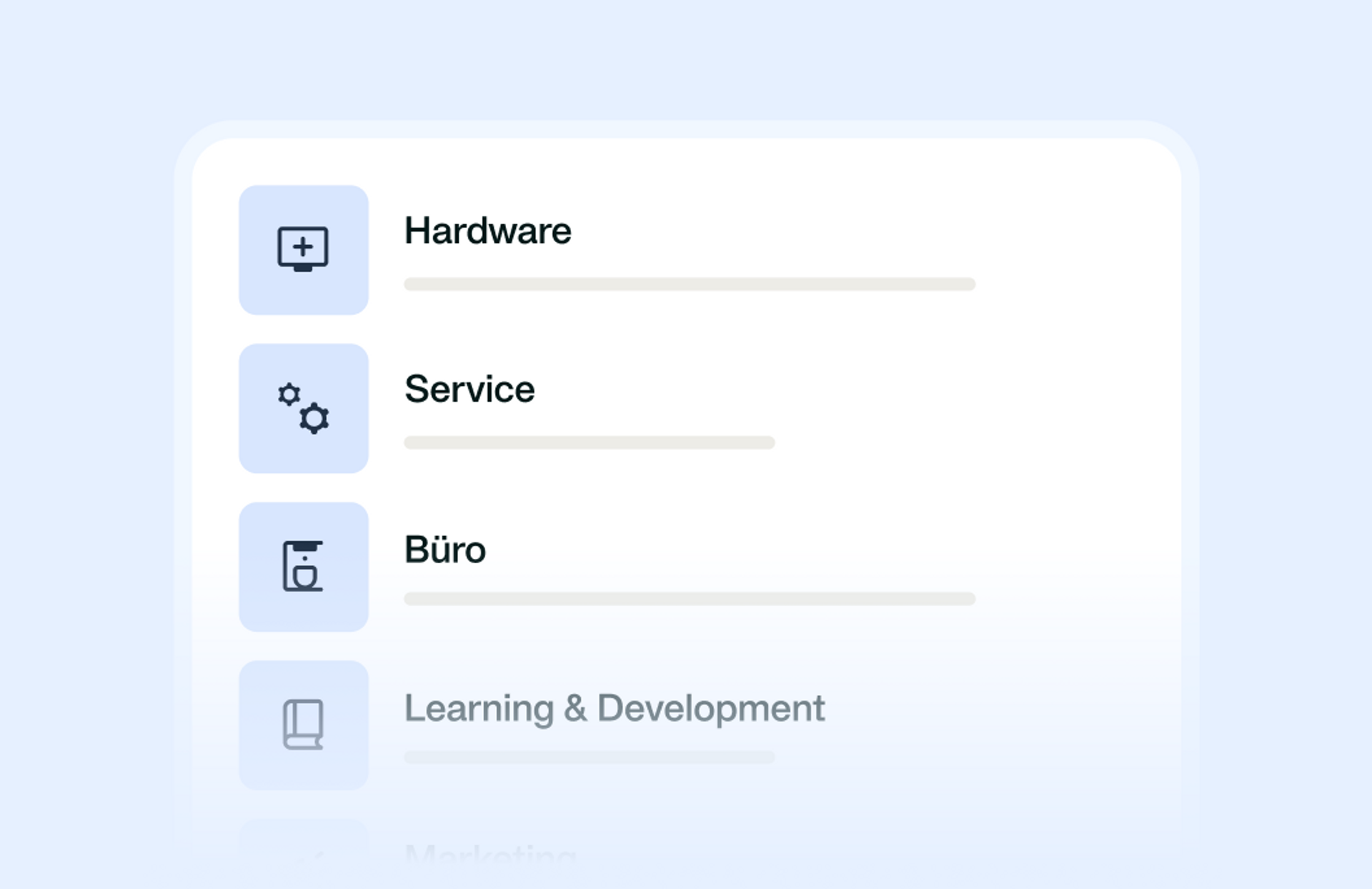
Task: Select the partially visible Marketing label
Action: click(x=490, y=851)
